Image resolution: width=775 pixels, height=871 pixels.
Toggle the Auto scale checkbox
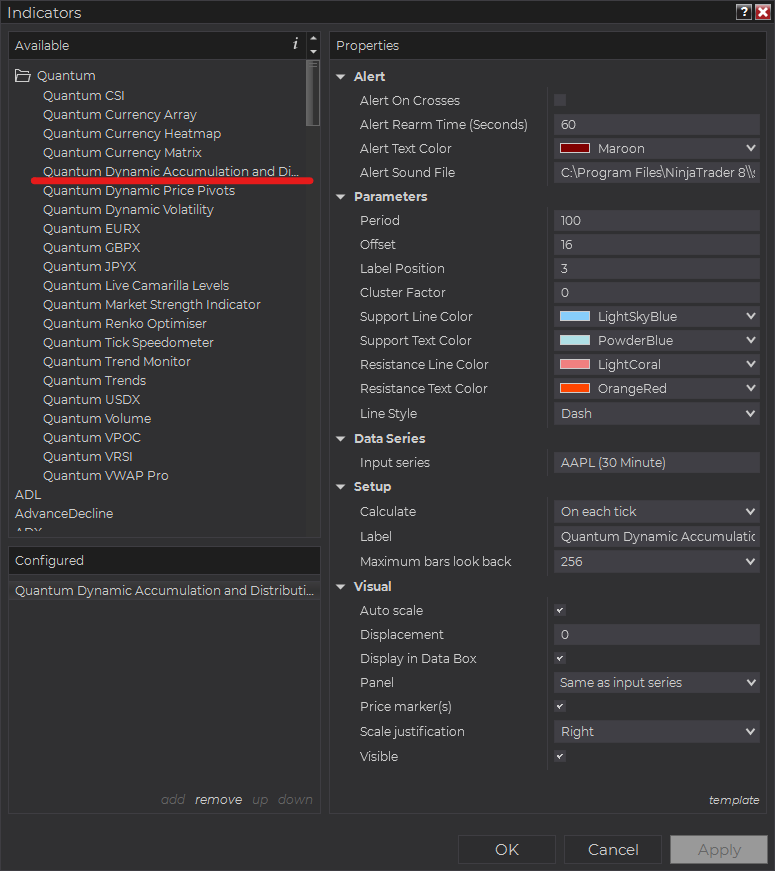pos(560,610)
